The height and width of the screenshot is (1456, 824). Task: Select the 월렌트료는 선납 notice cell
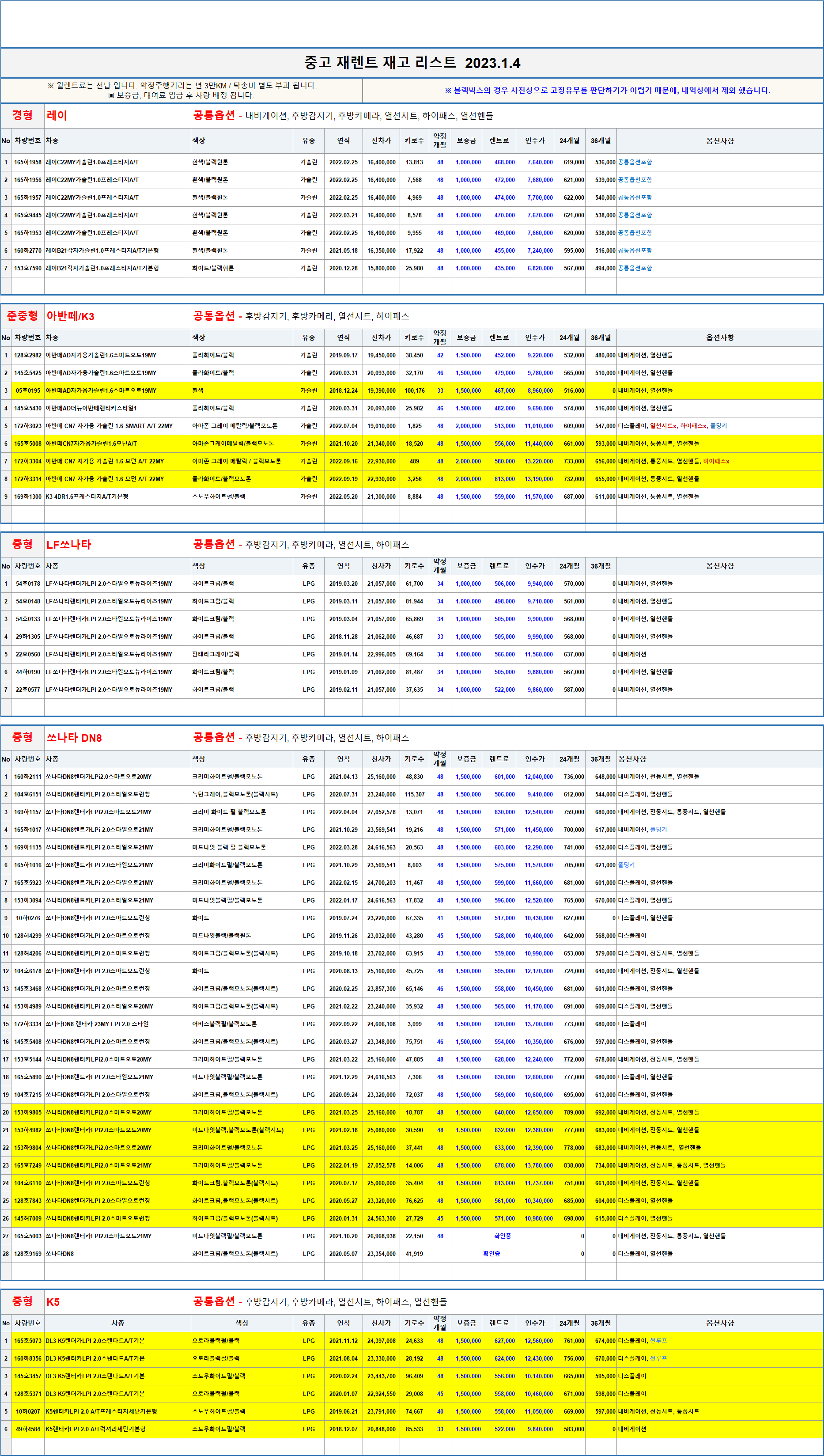coord(181,91)
